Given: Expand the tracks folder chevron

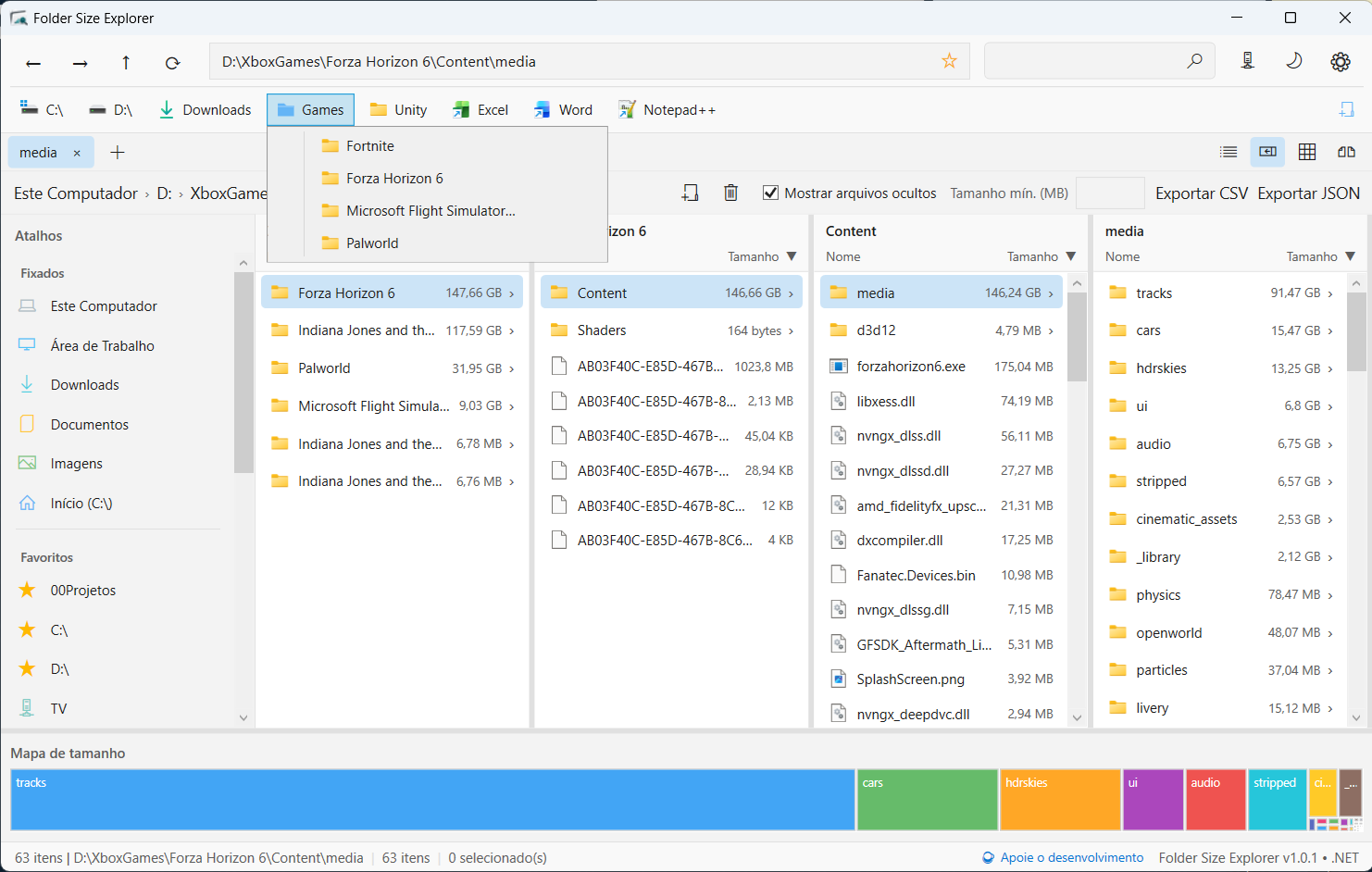Looking at the screenshot, I should coord(1330,293).
